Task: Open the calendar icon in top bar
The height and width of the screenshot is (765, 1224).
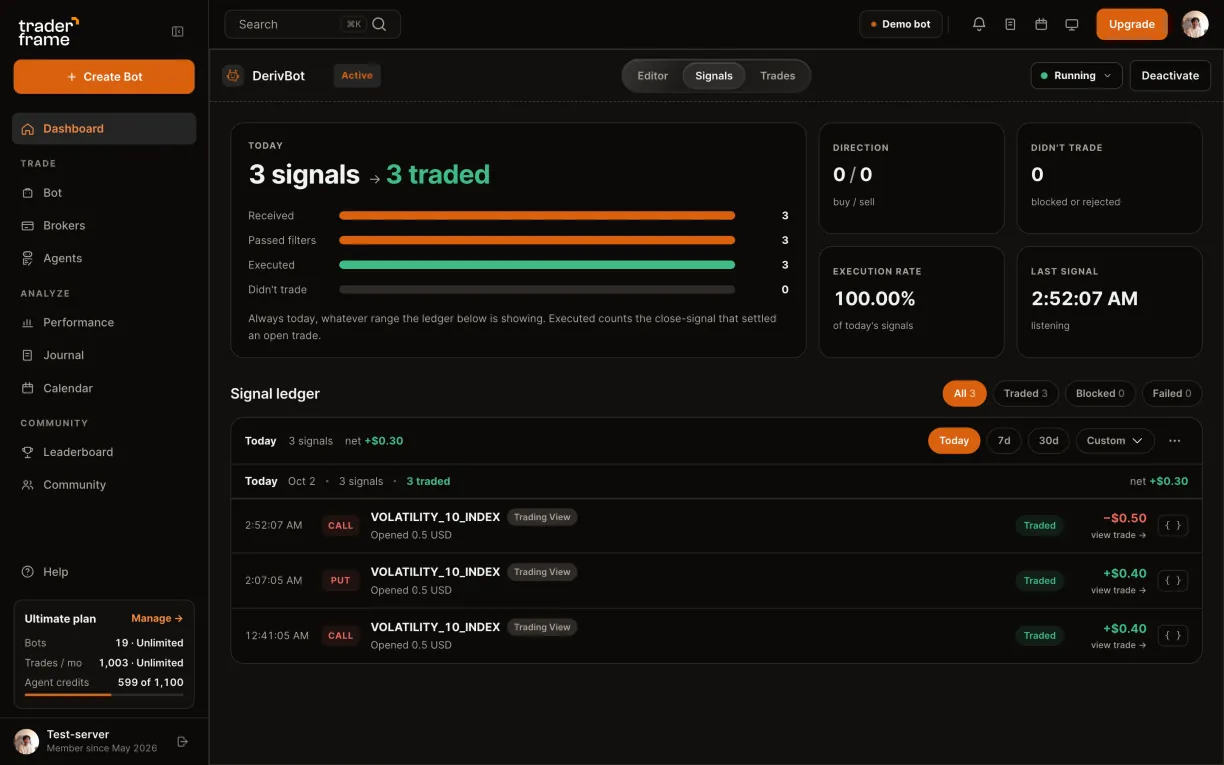Action: coord(1041,24)
